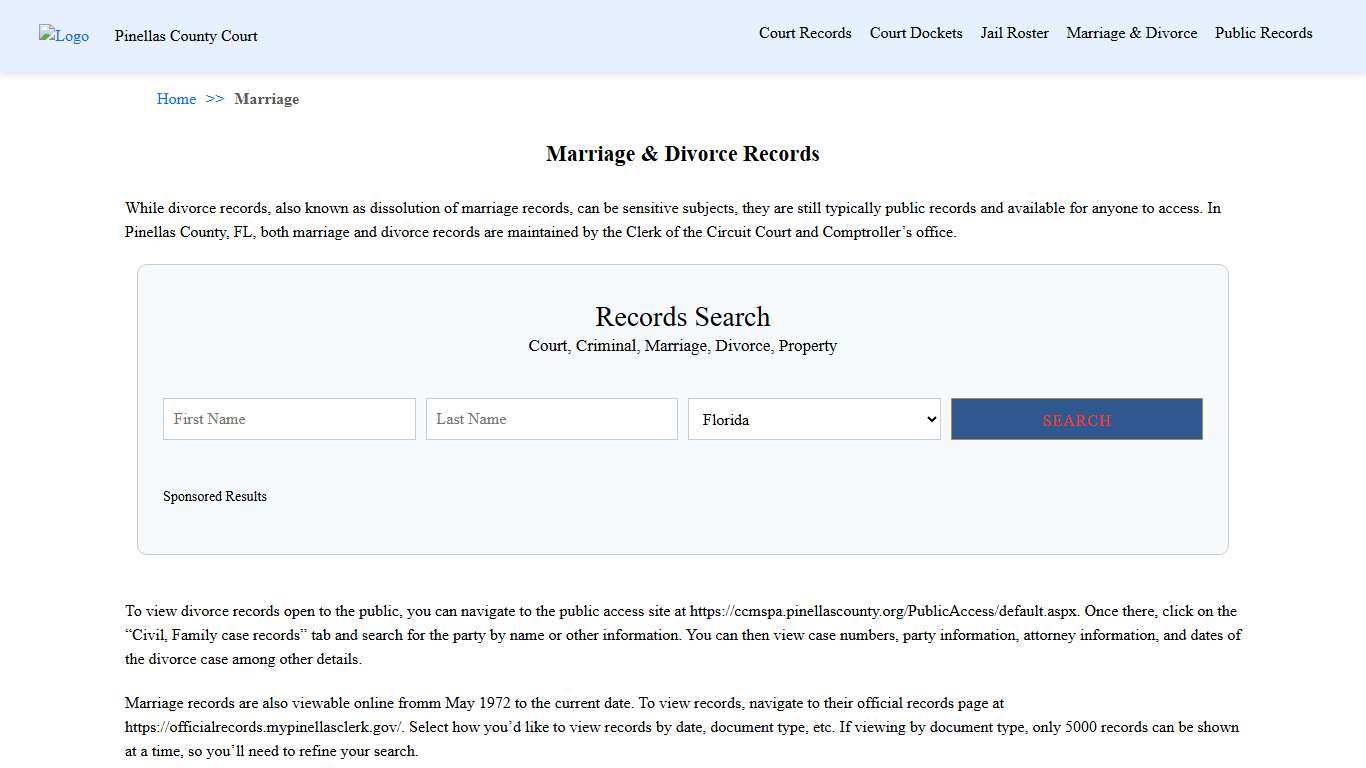Viewport: 1366px width, 768px height.
Task: Click the Marriage & Divorce Records heading
Action: coord(683,154)
